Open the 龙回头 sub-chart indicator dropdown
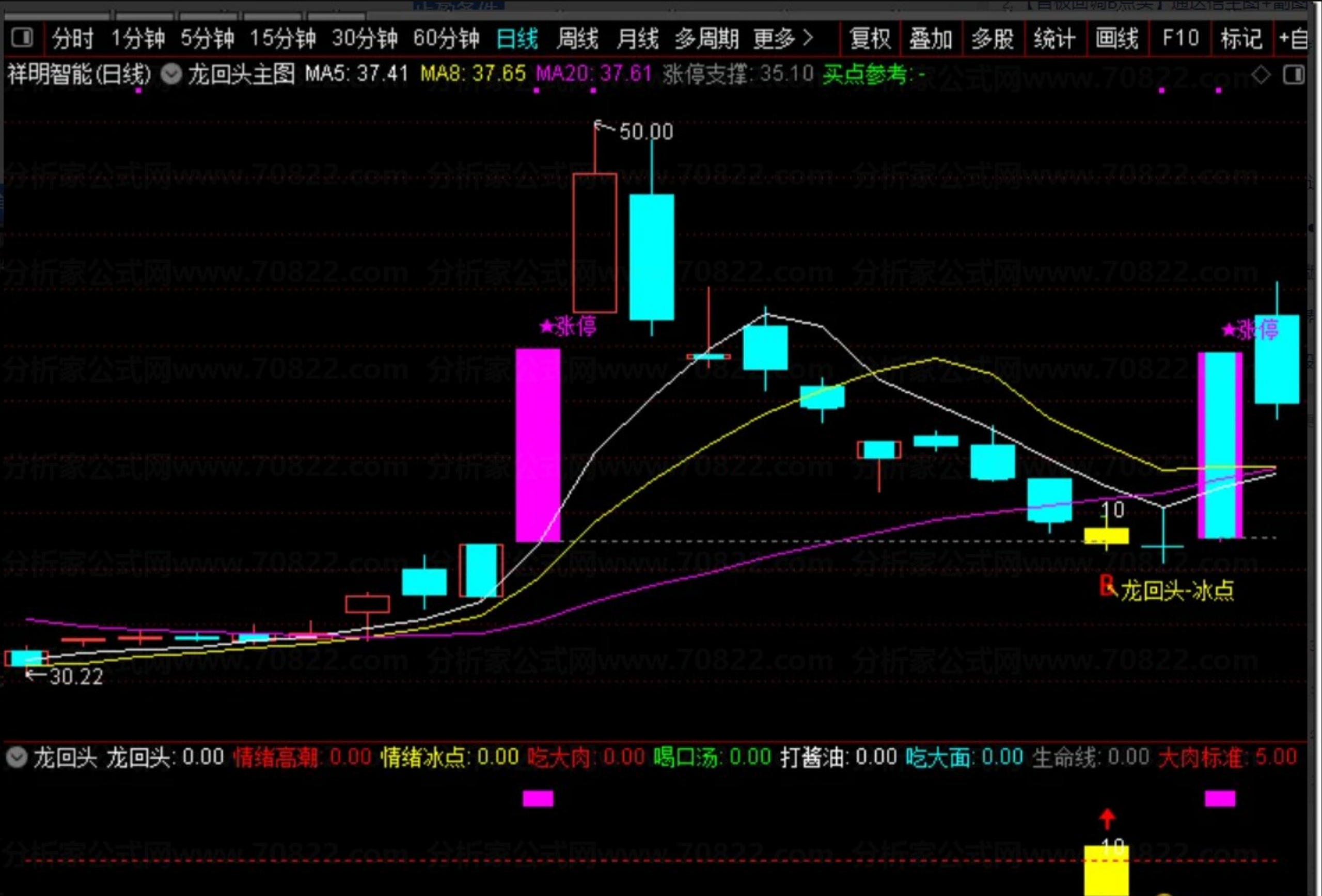The height and width of the screenshot is (896, 1322). [x=17, y=757]
